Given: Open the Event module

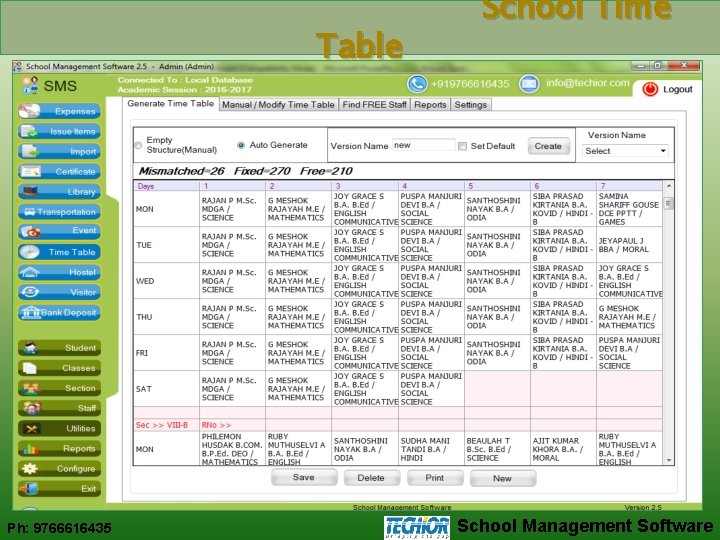Looking at the screenshot, I should tap(59, 231).
